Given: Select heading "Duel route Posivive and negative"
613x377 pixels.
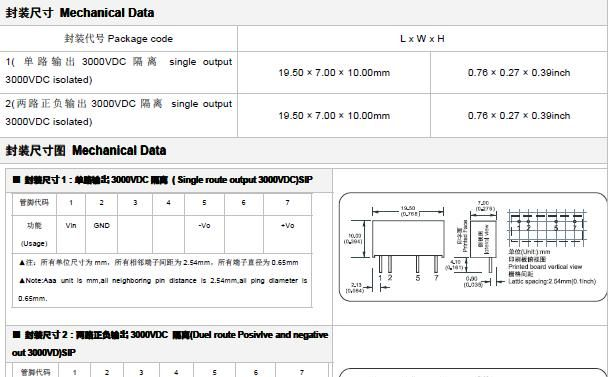Looking at the screenshot, I should (260, 335).
